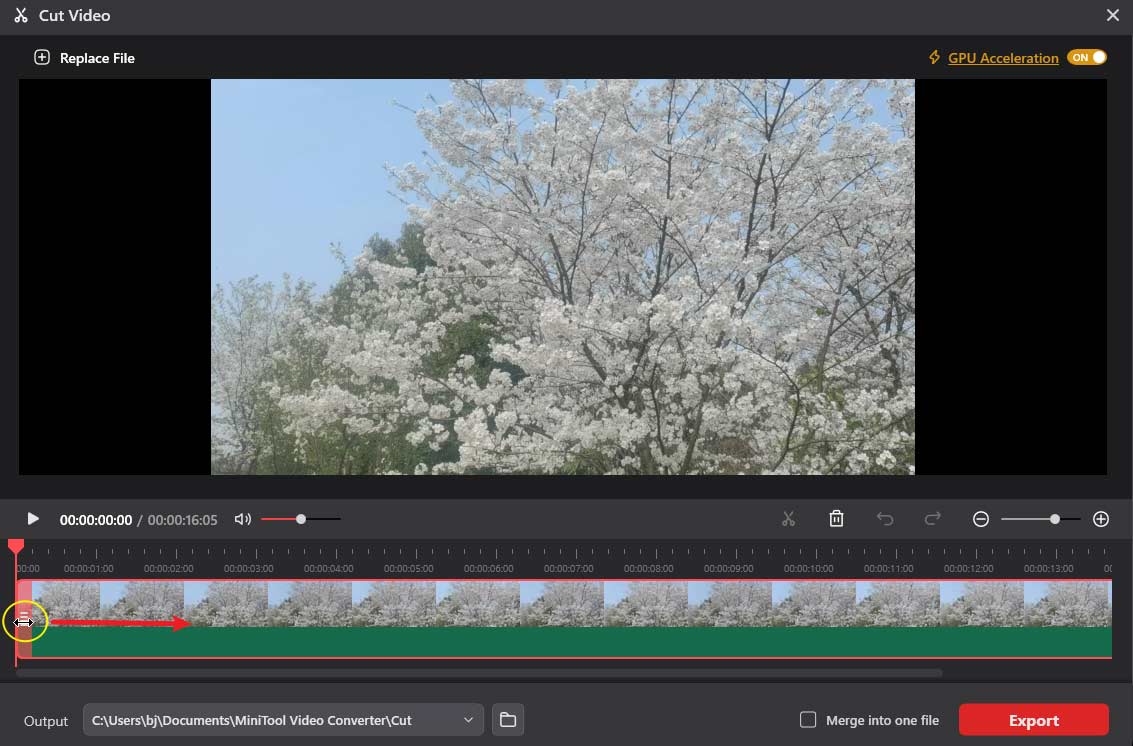Delete segment with trash icon
The width and height of the screenshot is (1133, 746).
coord(836,518)
